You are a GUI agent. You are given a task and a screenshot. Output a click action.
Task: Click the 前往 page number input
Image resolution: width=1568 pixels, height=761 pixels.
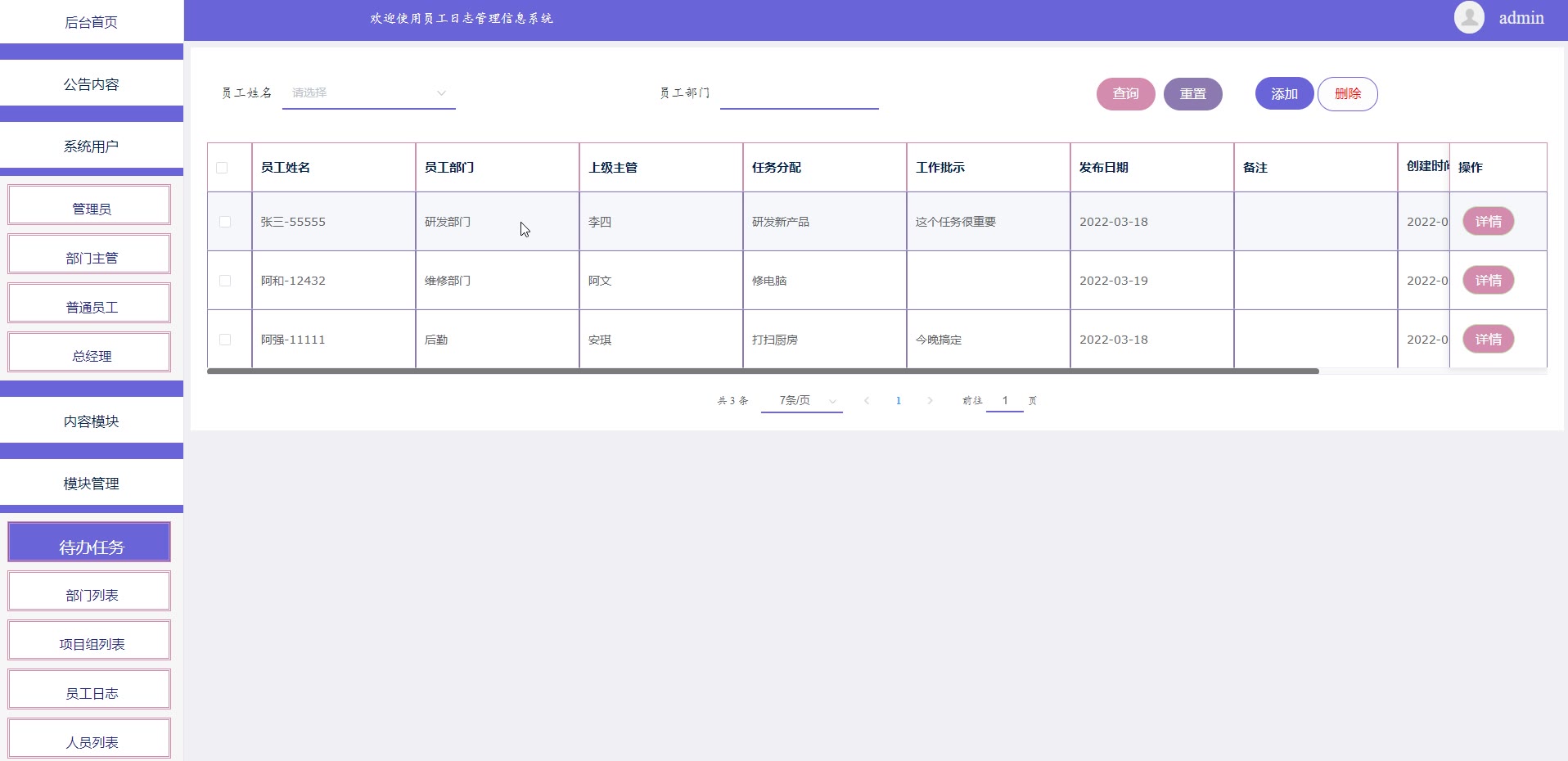point(1005,401)
